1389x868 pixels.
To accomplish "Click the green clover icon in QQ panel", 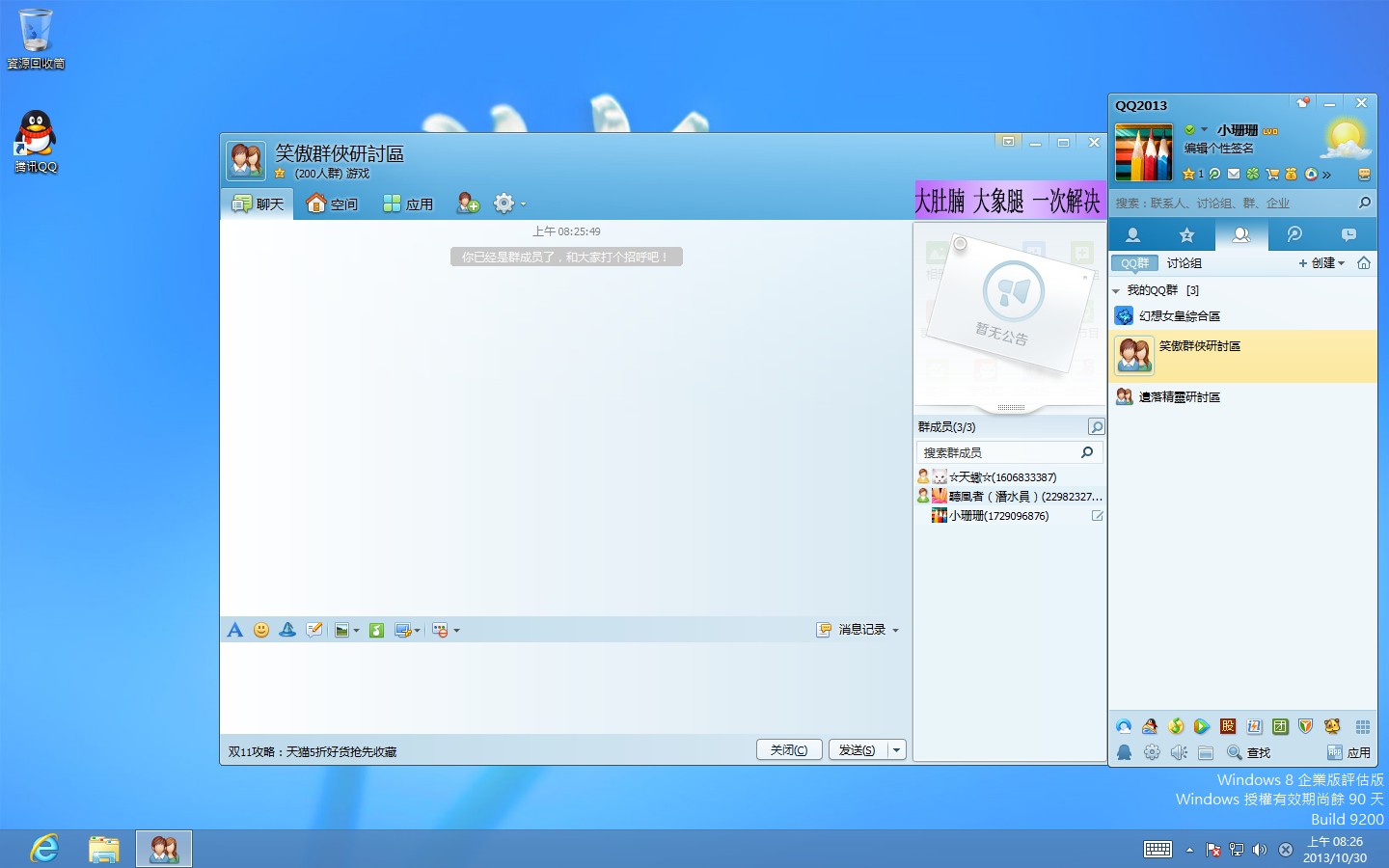I will point(1253,175).
